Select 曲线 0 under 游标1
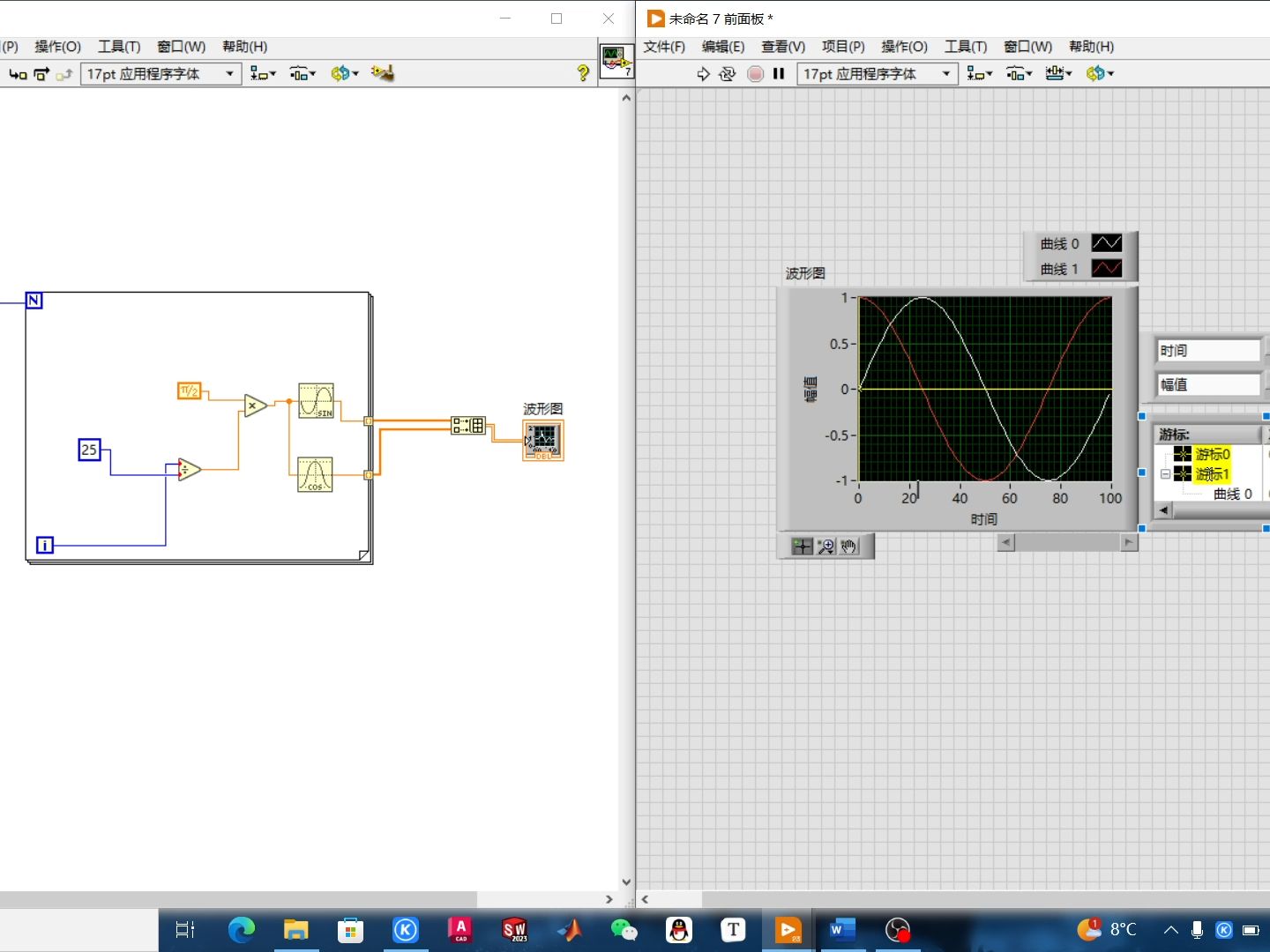 pyautogui.click(x=1233, y=495)
